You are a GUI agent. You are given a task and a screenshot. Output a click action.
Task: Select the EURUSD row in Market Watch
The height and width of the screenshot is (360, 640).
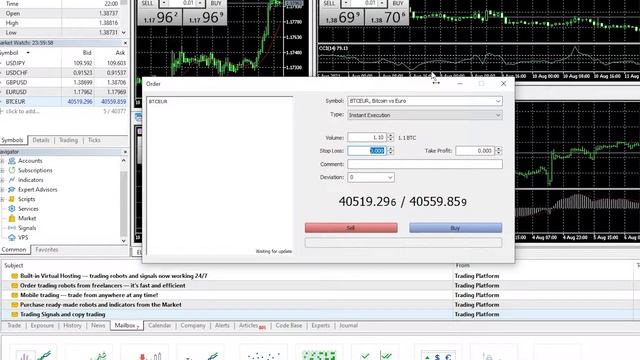point(64,92)
